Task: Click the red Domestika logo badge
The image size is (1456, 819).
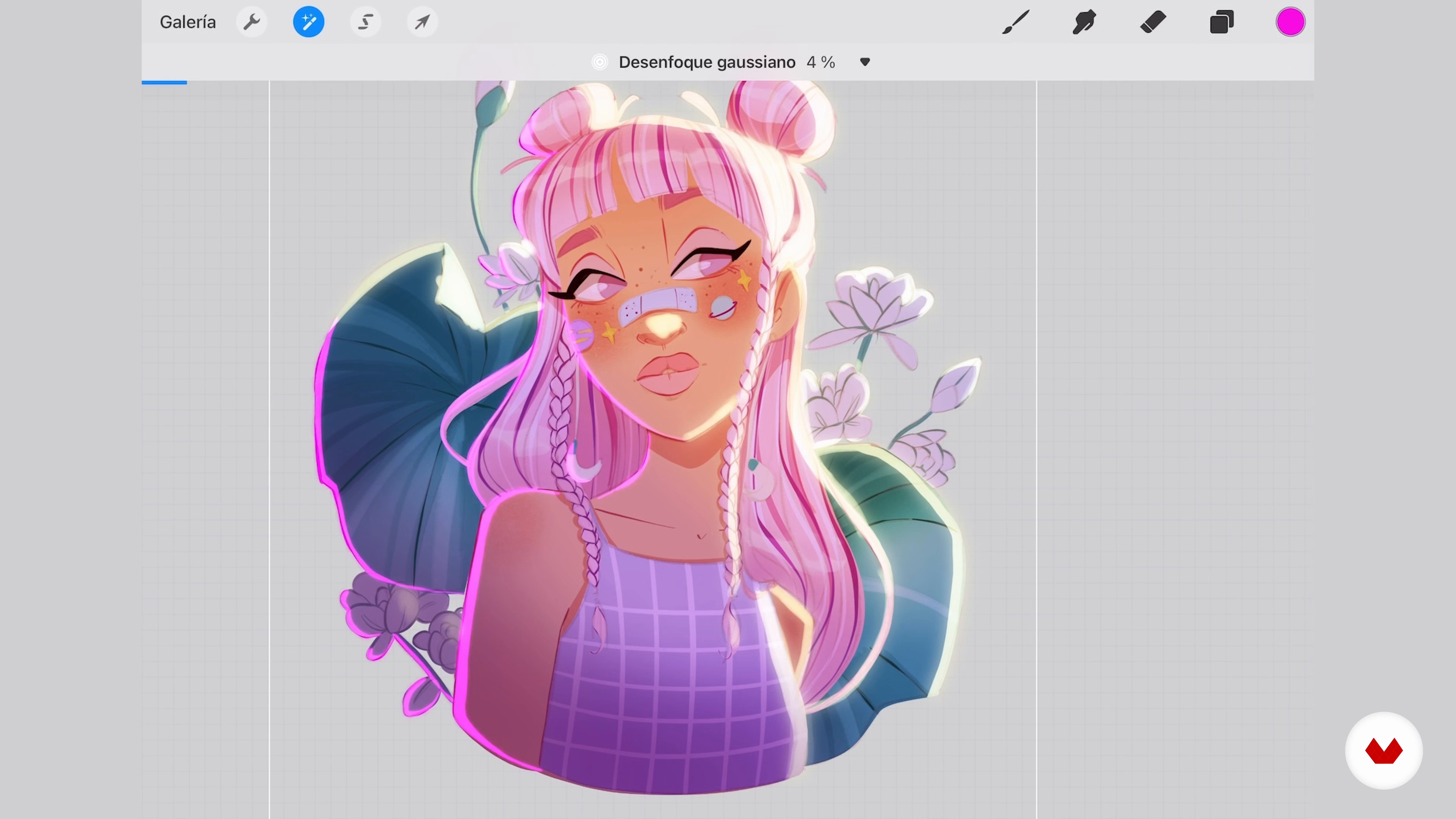Action: pyautogui.click(x=1384, y=751)
